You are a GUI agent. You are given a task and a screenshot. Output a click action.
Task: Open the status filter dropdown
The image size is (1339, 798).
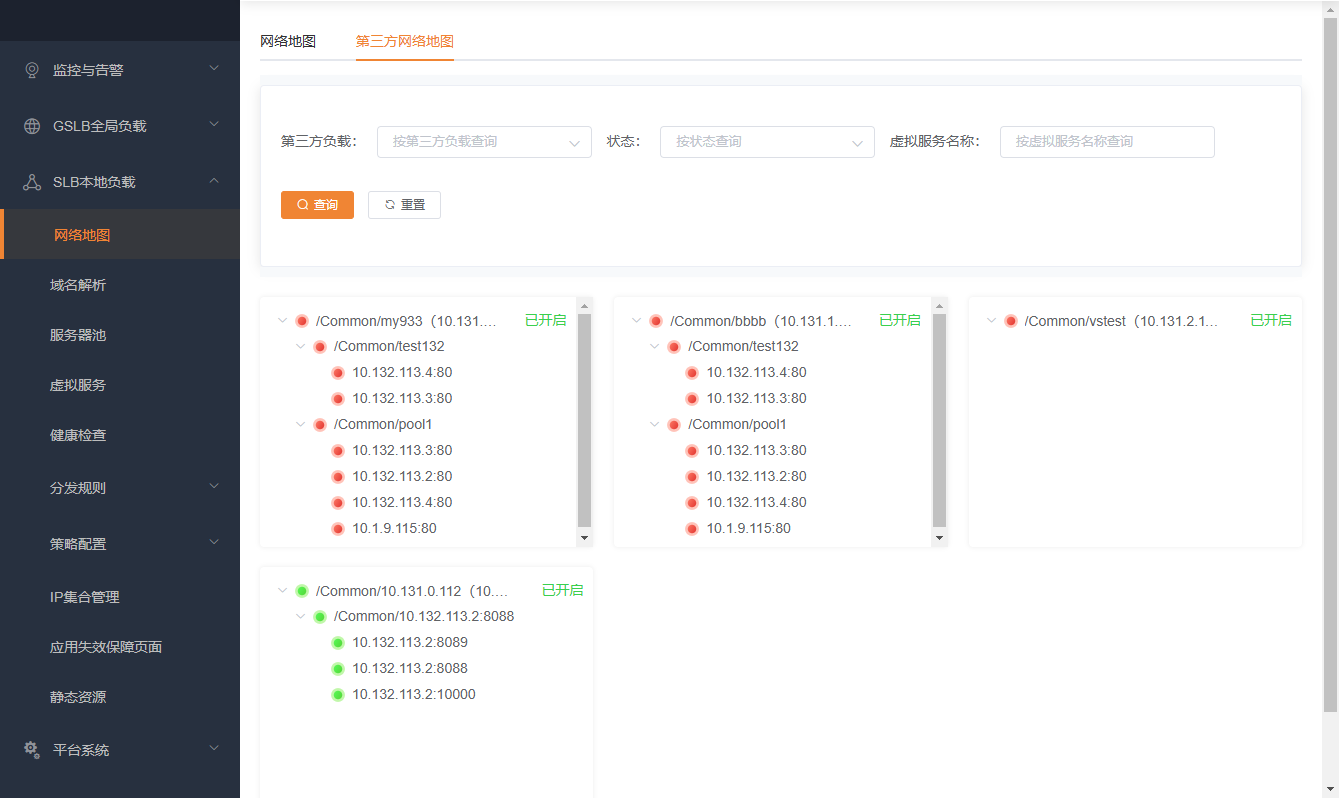[767, 142]
